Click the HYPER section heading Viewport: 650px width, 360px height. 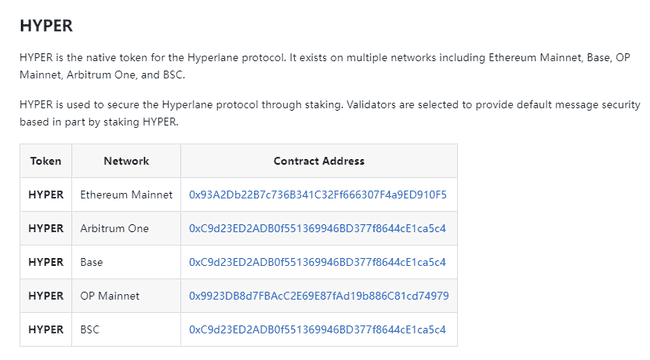click(46, 26)
